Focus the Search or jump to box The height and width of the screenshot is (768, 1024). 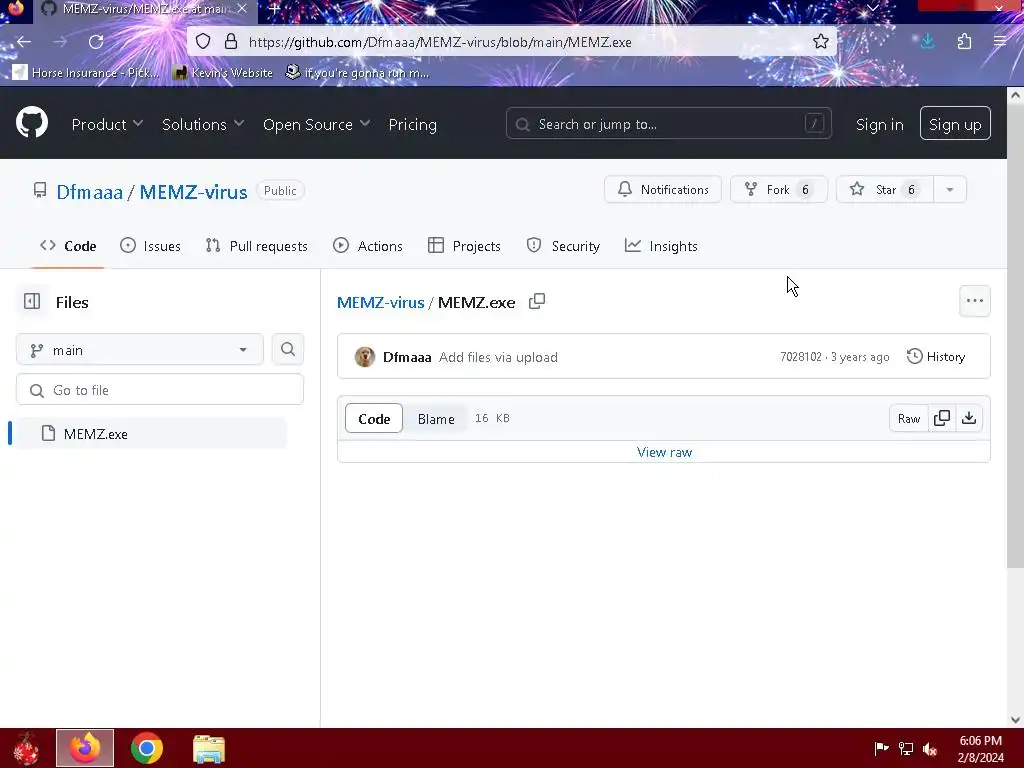click(x=668, y=123)
